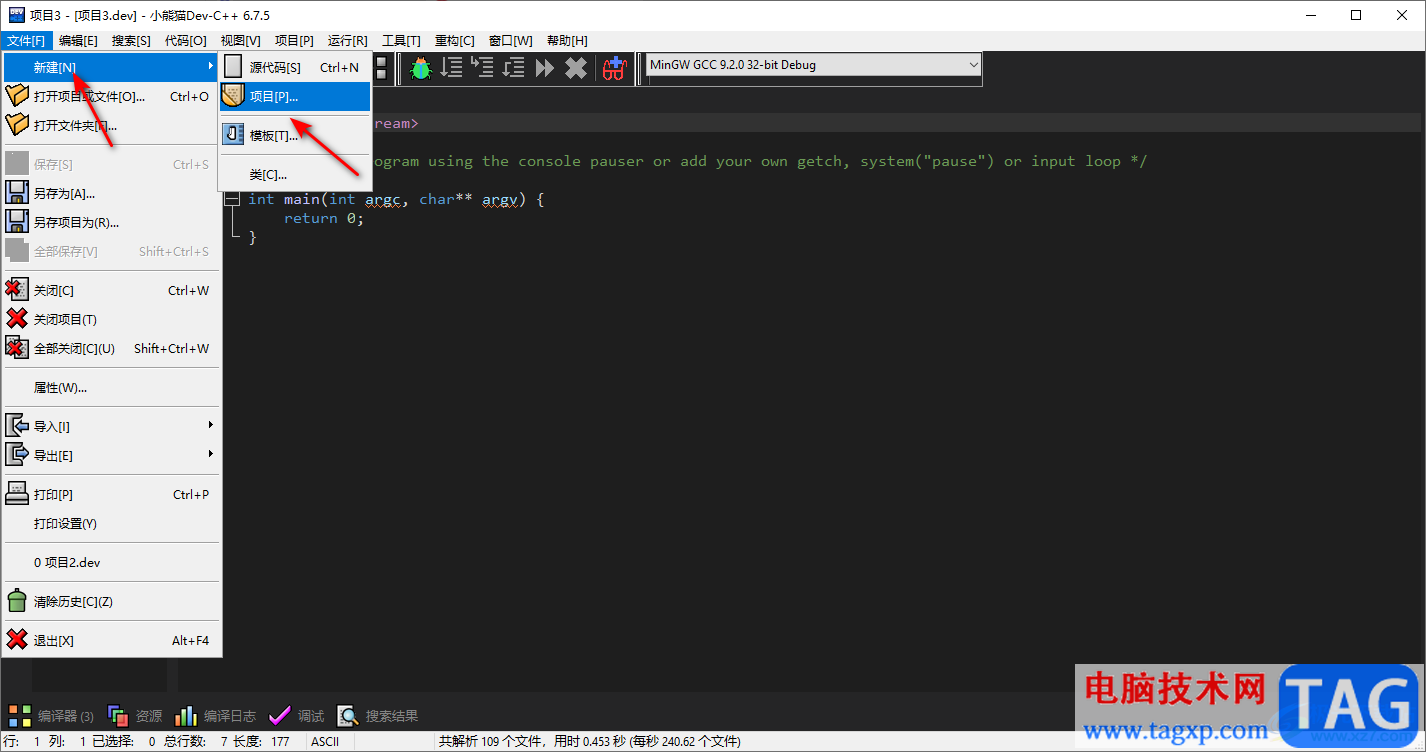This screenshot has width=1426, height=752.
Task: Click 打印[P] menu entry
Action: pos(111,494)
